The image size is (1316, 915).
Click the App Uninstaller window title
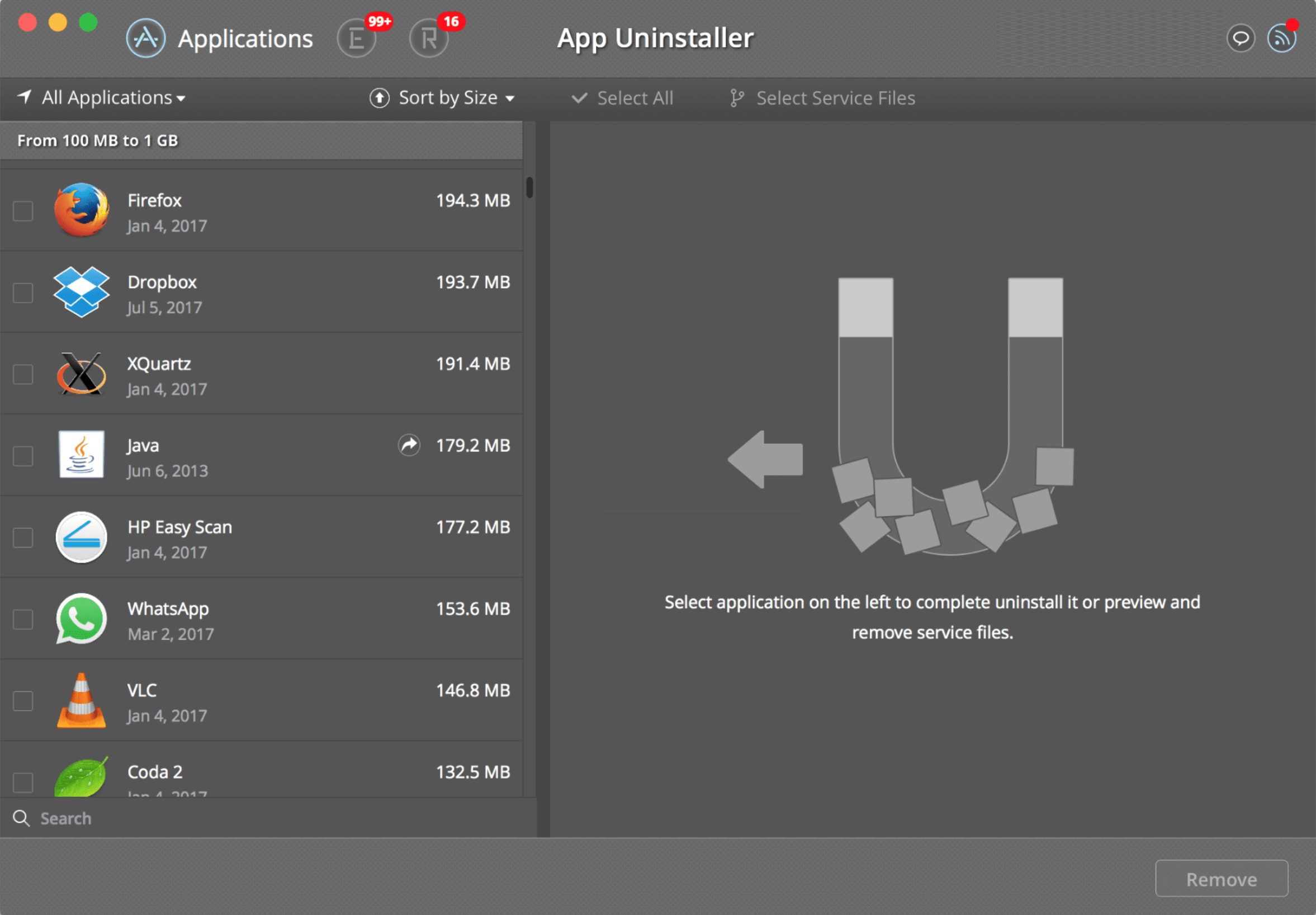(x=655, y=39)
